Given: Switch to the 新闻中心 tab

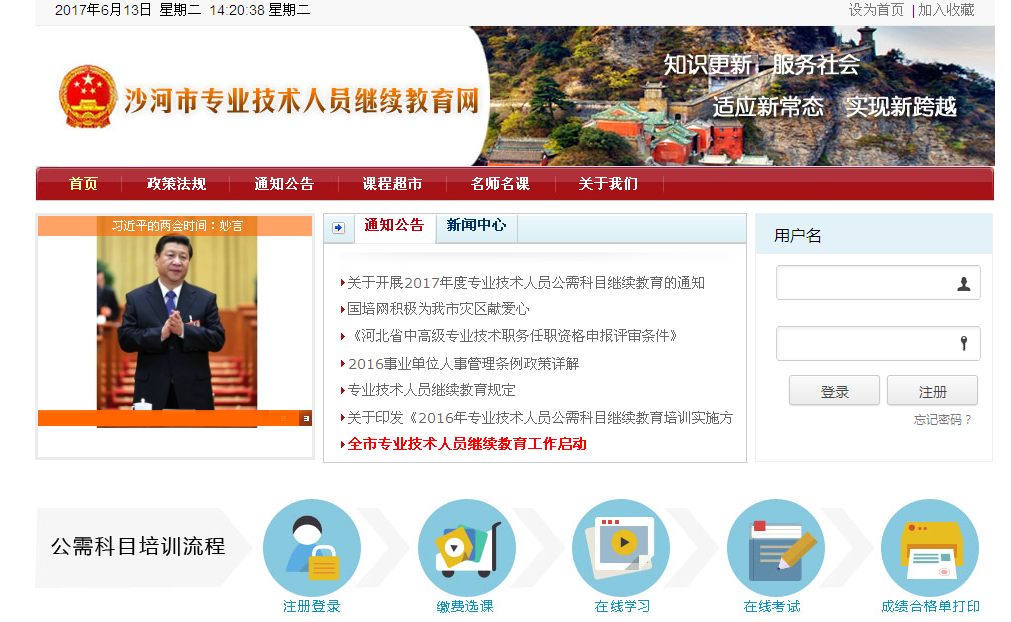Looking at the screenshot, I should click(x=476, y=226).
